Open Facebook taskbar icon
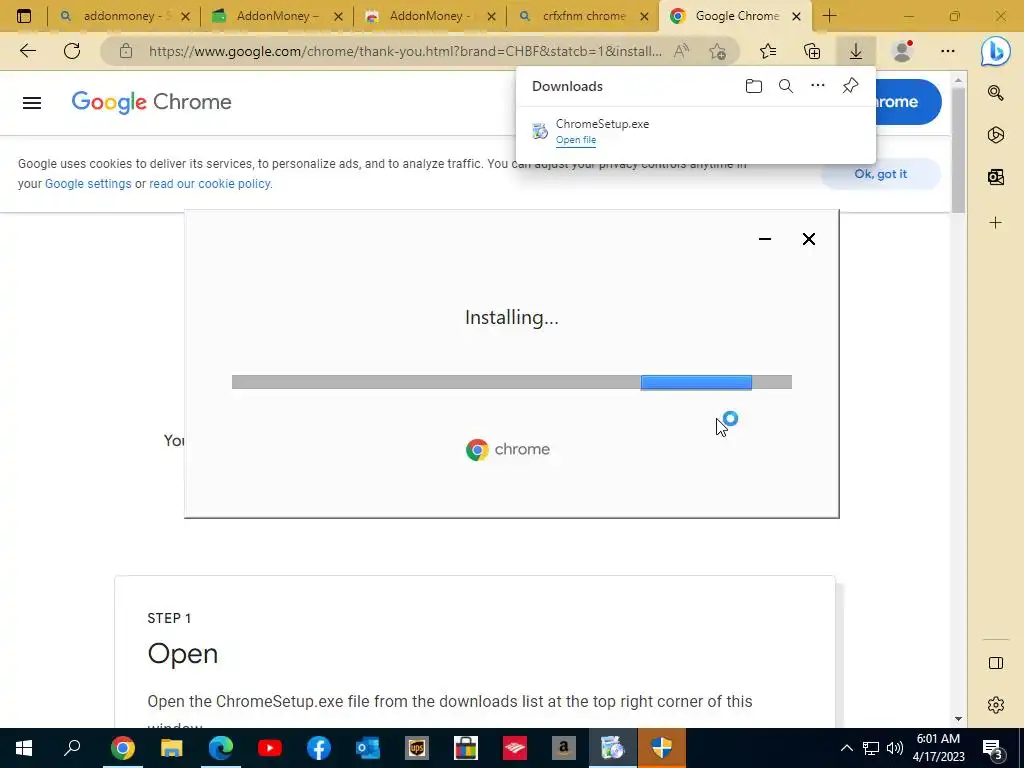 318,748
